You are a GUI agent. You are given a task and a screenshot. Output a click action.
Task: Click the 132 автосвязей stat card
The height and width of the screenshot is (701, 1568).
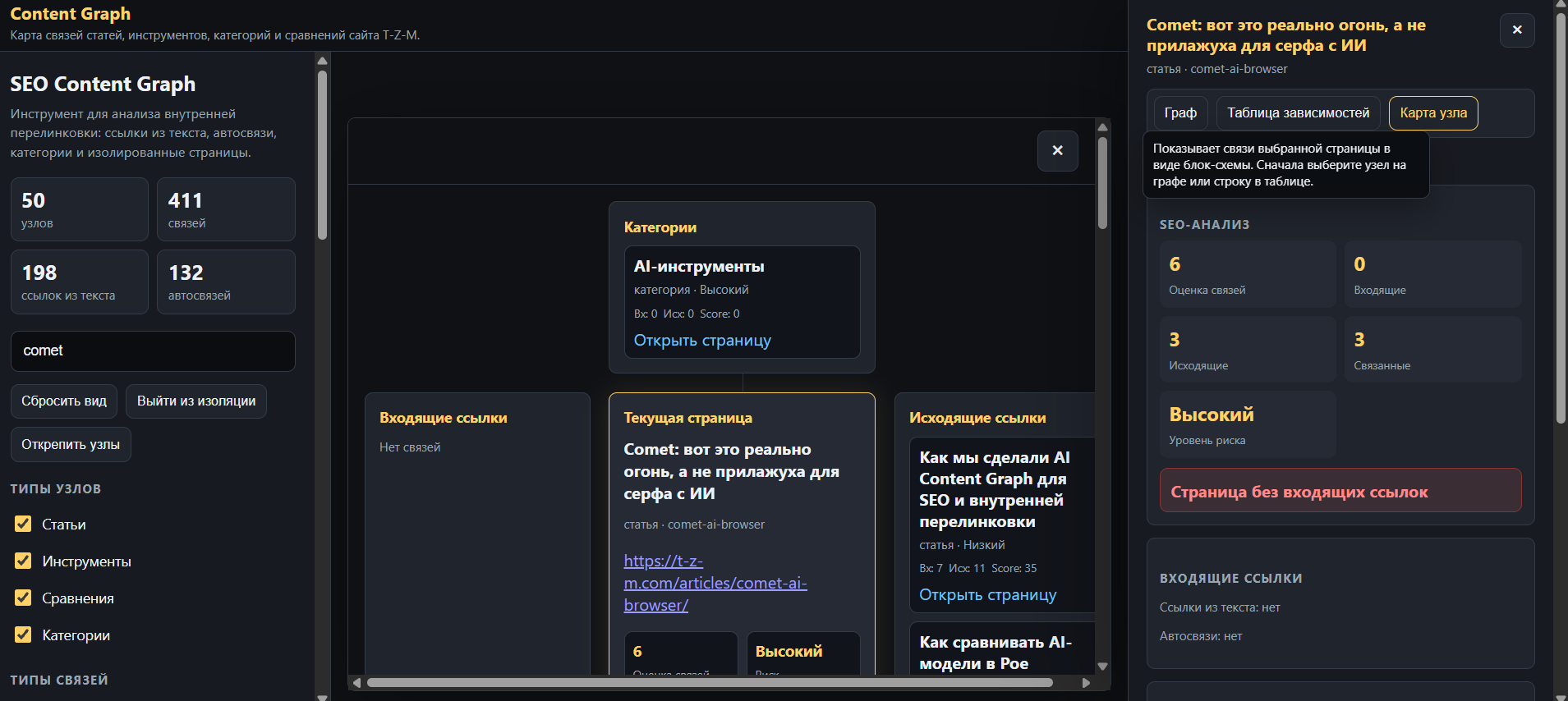[x=226, y=282]
